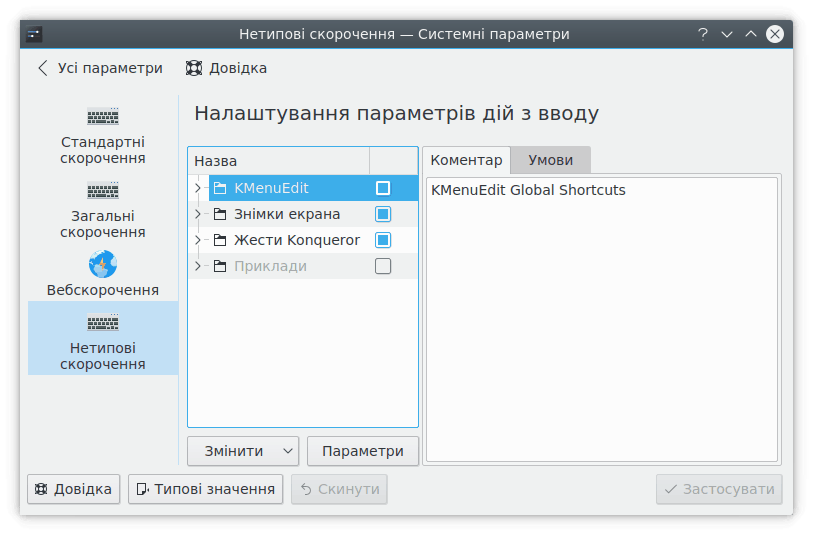Image resolution: width=813 pixels, height=535 pixels.
Task: Click the Параметри button
Action: tap(362, 451)
